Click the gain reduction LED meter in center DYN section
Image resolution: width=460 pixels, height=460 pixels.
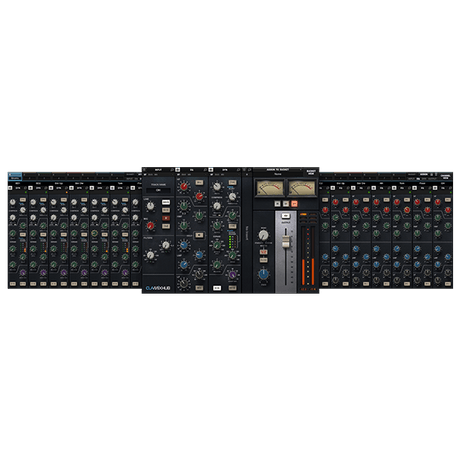coord(231,242)
